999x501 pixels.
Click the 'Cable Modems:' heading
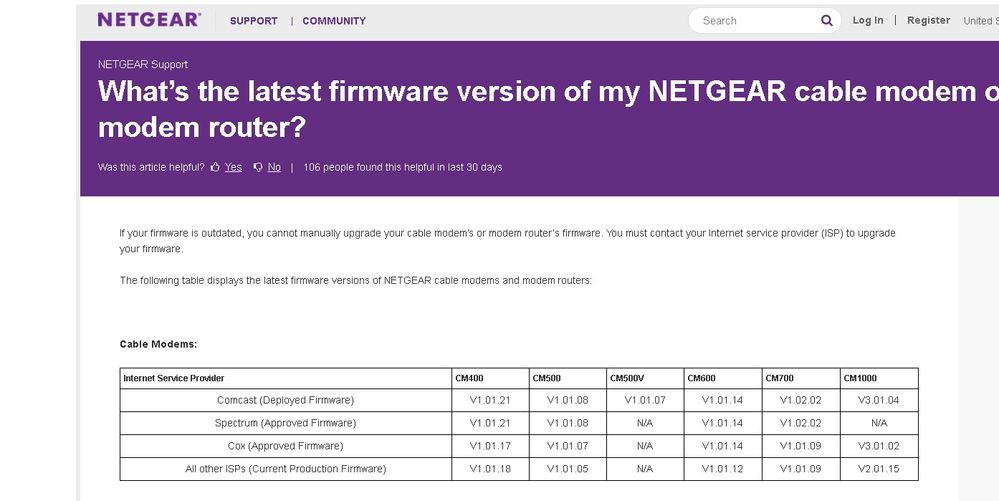159,344
